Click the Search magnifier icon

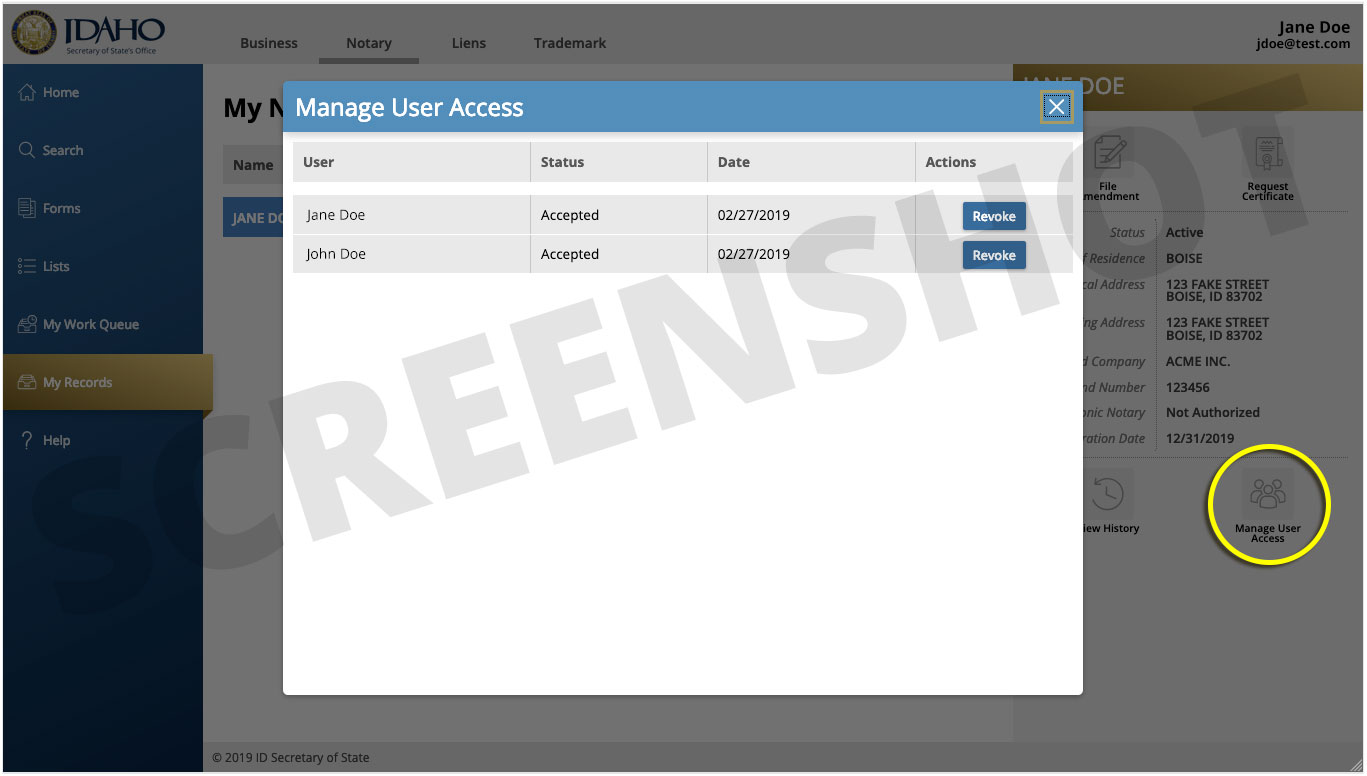[x=27, y=150]
